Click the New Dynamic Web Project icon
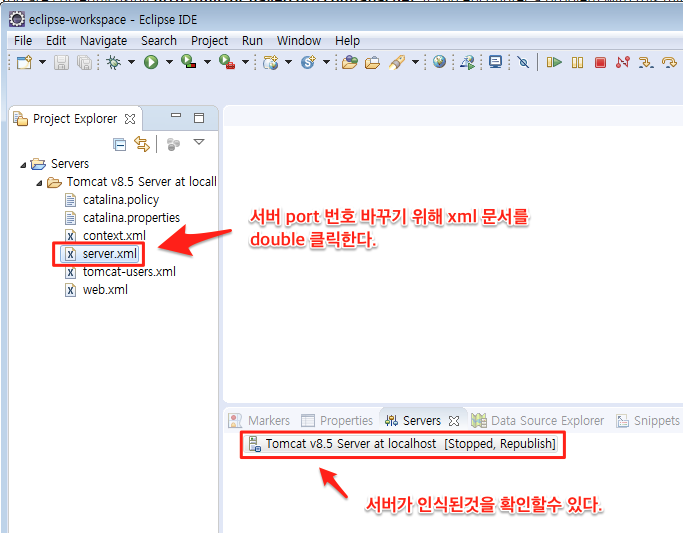This screenshot has height=533, width=683. coord(270,62)
